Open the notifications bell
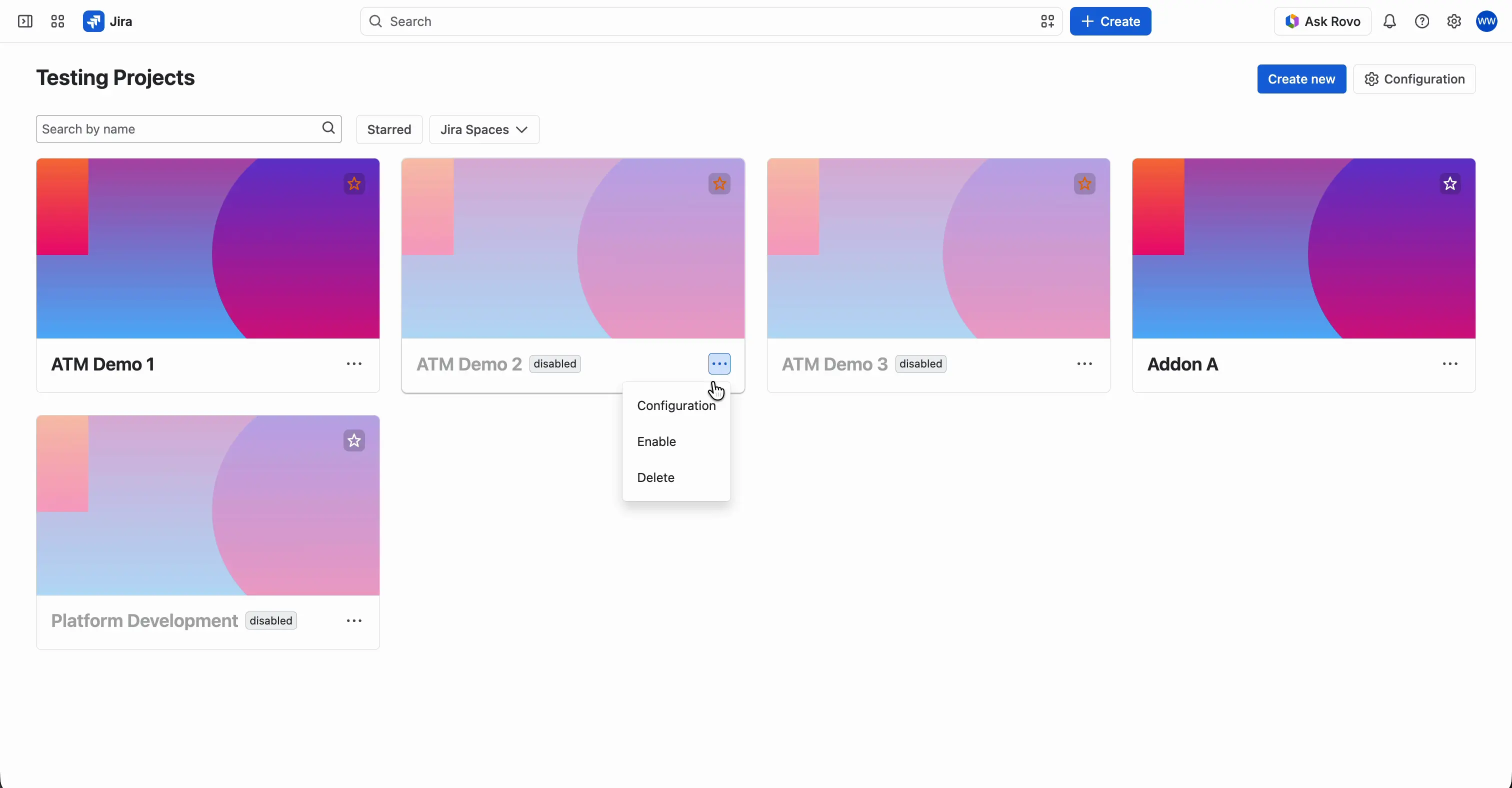 pos(1389,21)
